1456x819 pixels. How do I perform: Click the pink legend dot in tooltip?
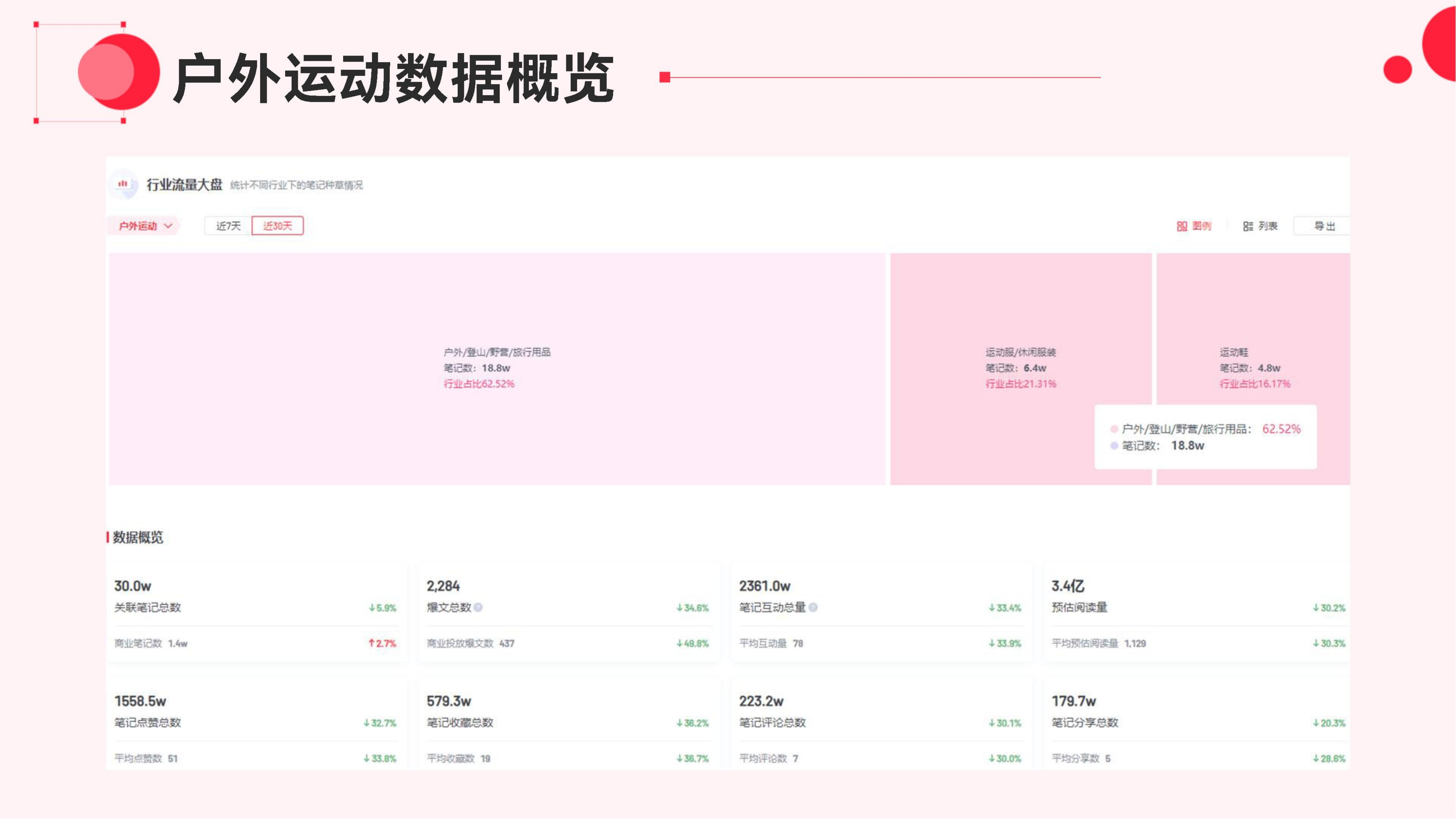point(1114,429)
